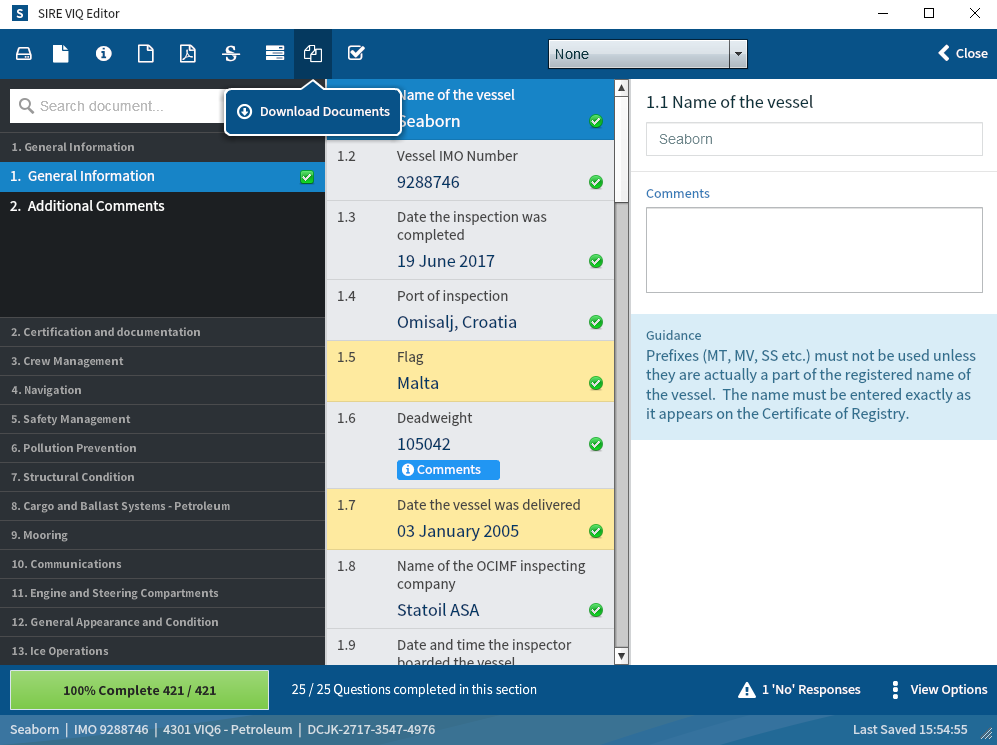Click the Search document field

pos(118,106)
